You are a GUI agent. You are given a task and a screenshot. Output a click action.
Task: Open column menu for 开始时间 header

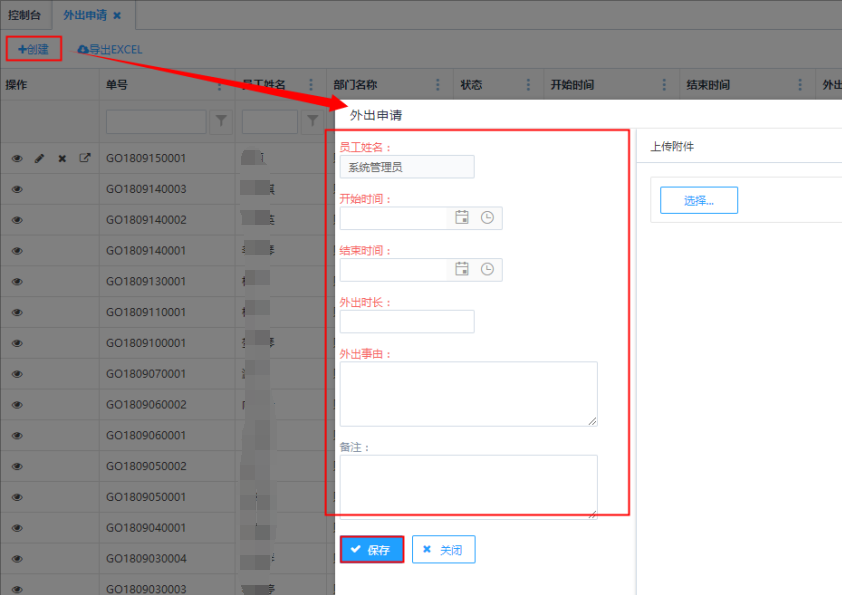pyautogui.click(x=664, y=85)
